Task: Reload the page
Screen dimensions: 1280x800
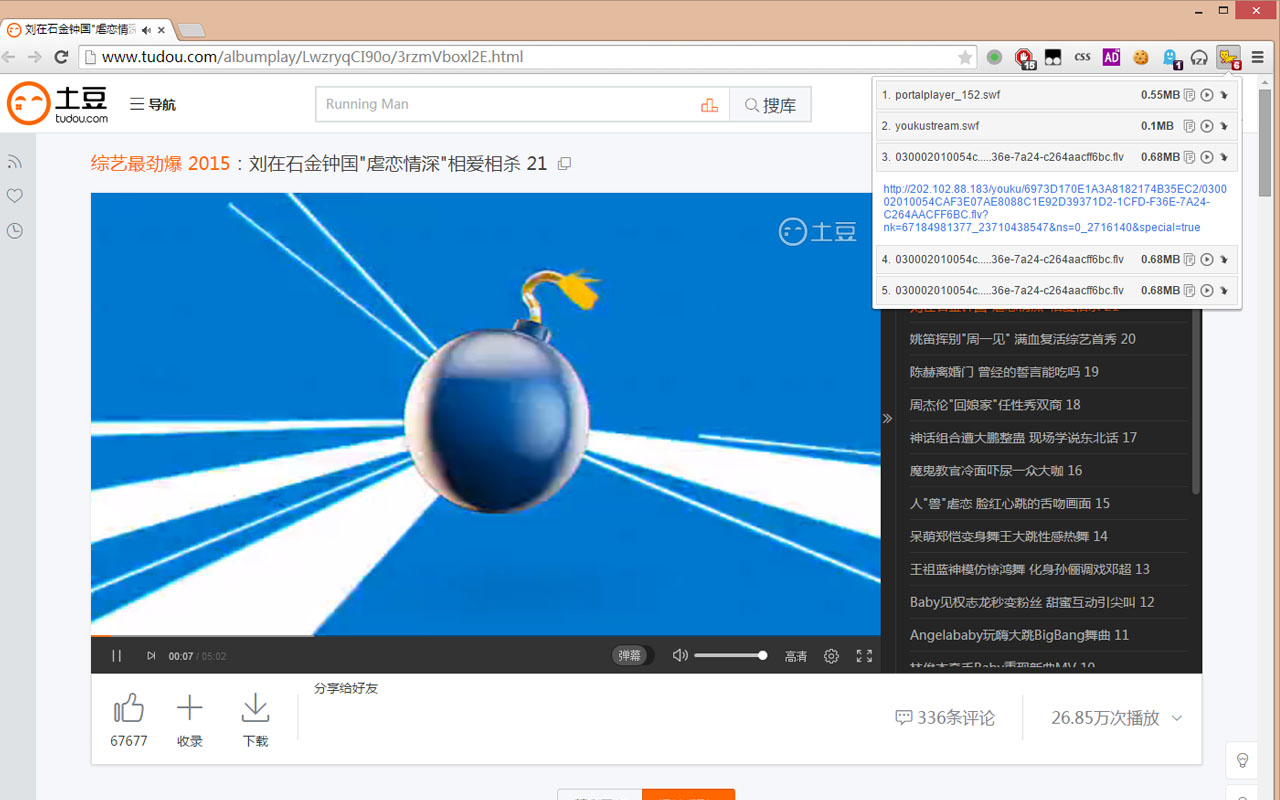Action: click(62, 57)
